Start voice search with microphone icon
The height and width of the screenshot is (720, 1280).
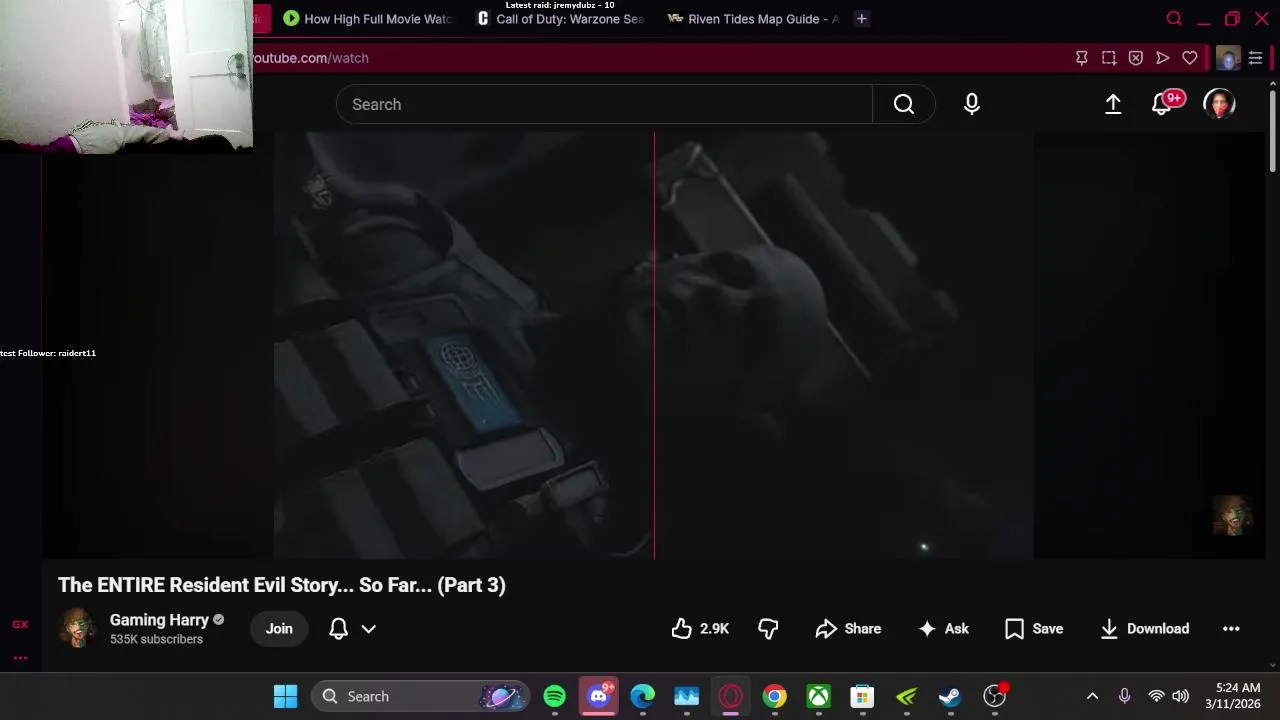click(971, 104)
